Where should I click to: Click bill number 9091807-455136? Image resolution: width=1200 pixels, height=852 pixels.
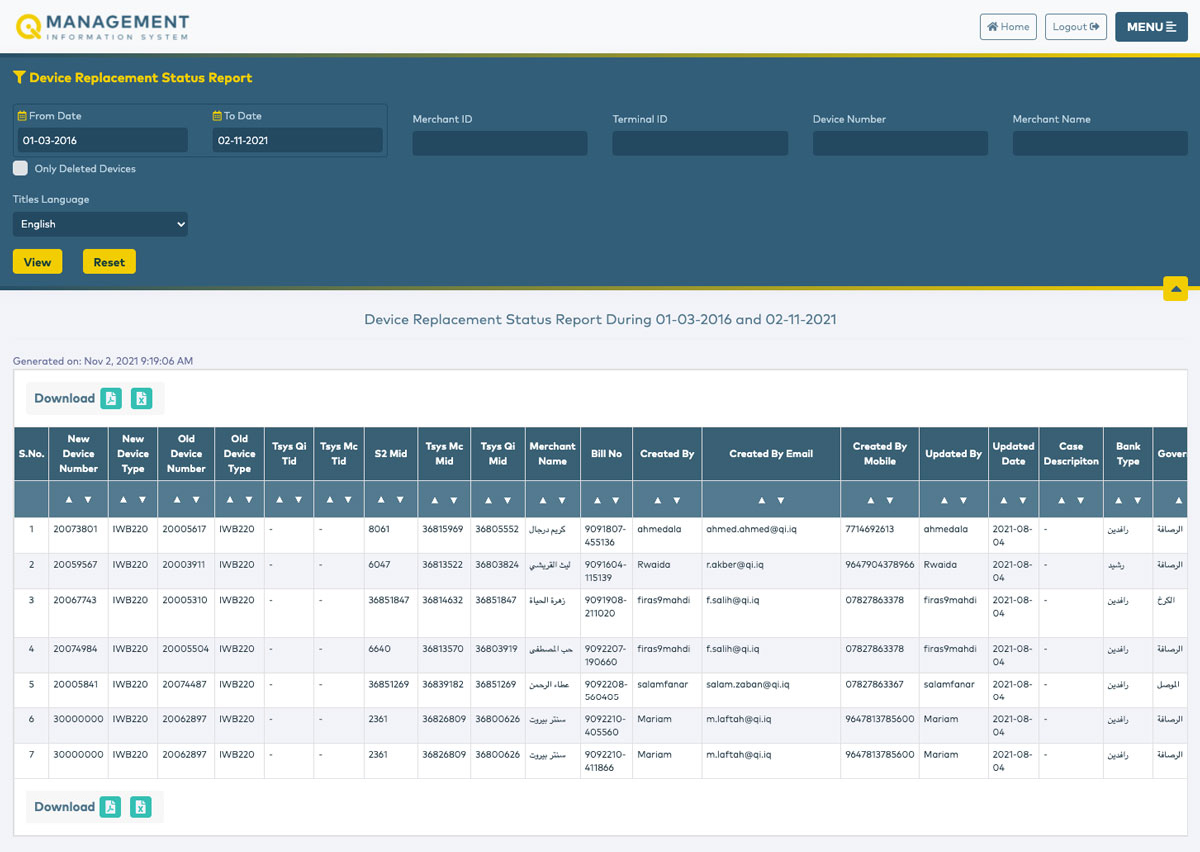click(x=606, y=535)
